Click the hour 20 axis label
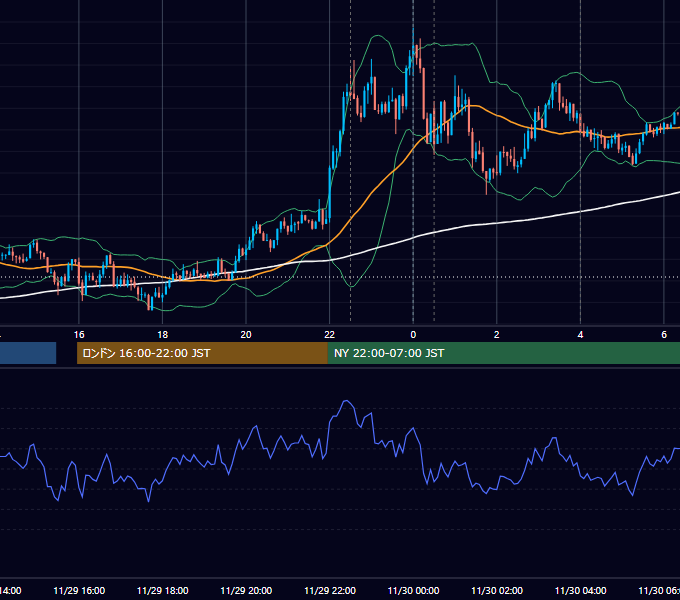This screenshot has height=600, width=680. point(246,335)
